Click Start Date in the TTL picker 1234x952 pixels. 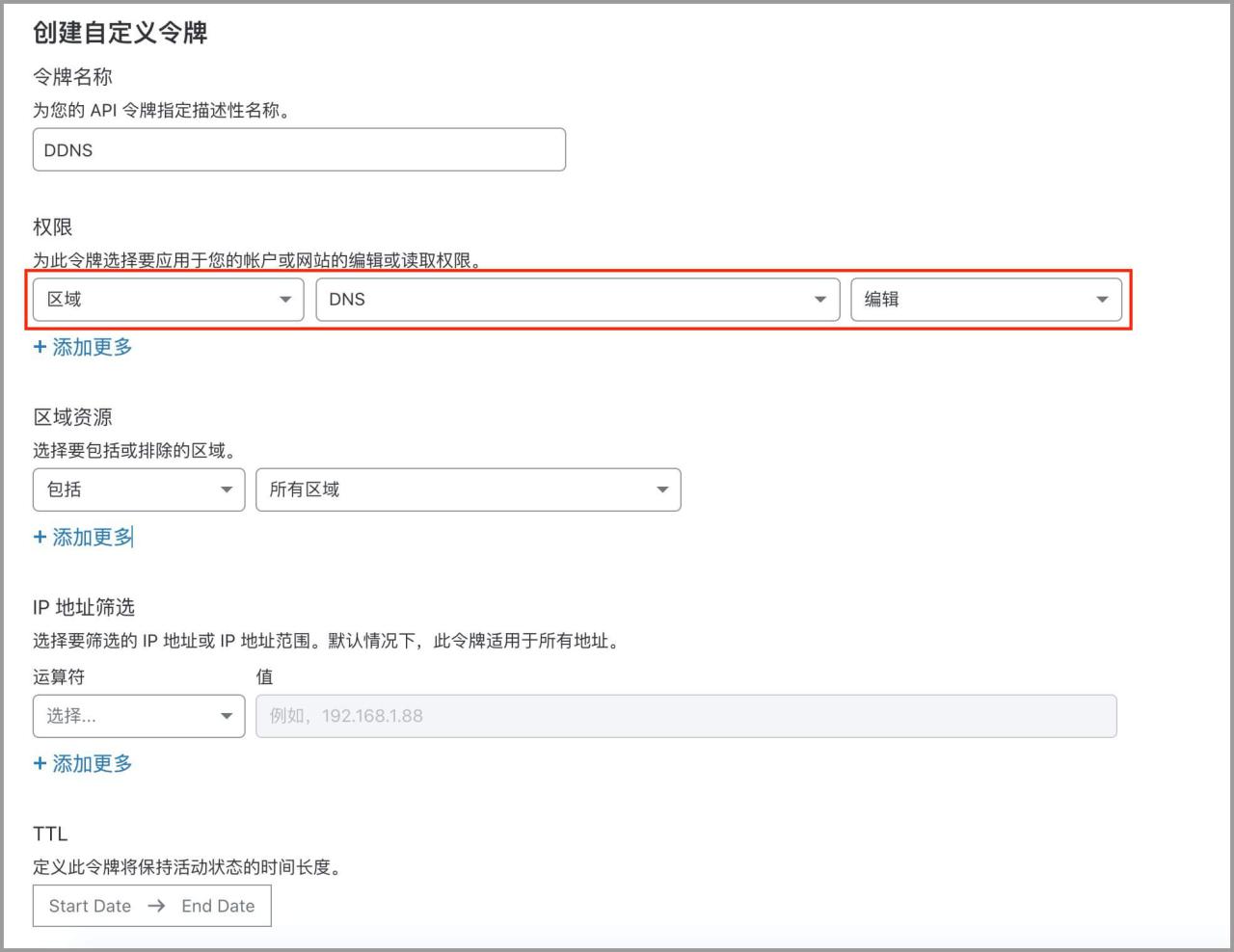[x=90, y=906]
